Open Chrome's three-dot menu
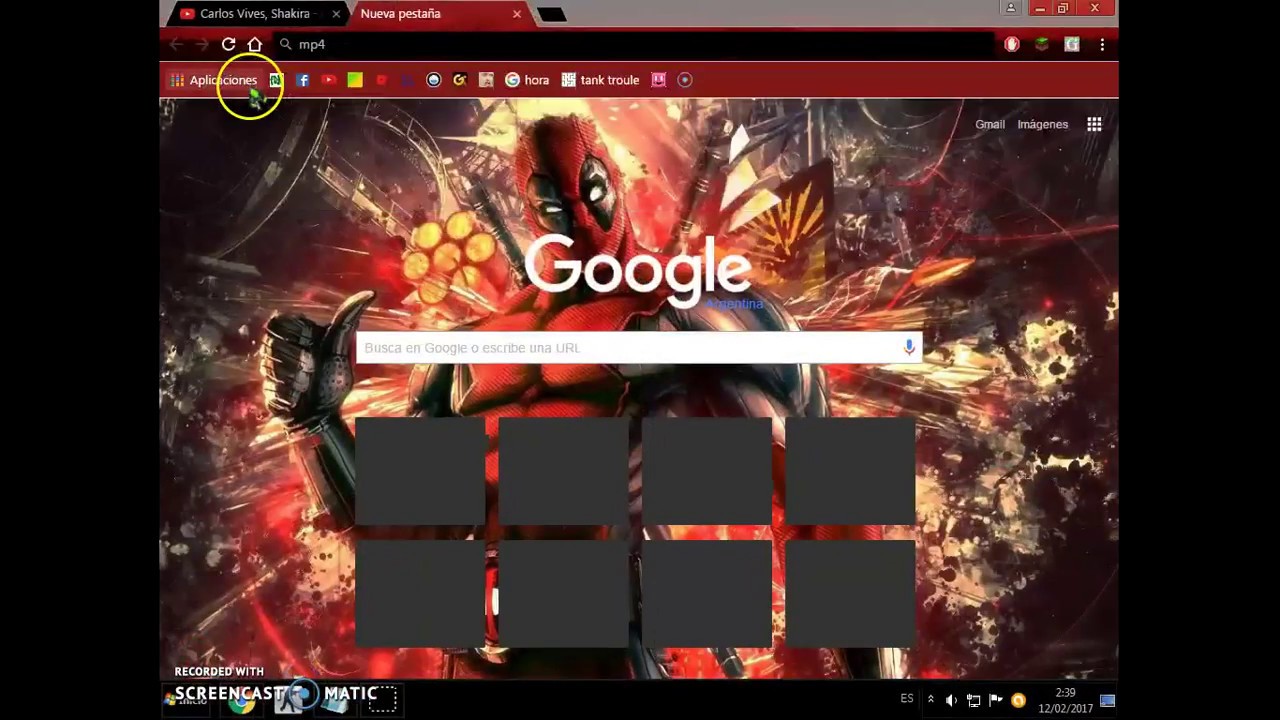The height and width of the screenshot is (720, 1280). [1102, 44]
